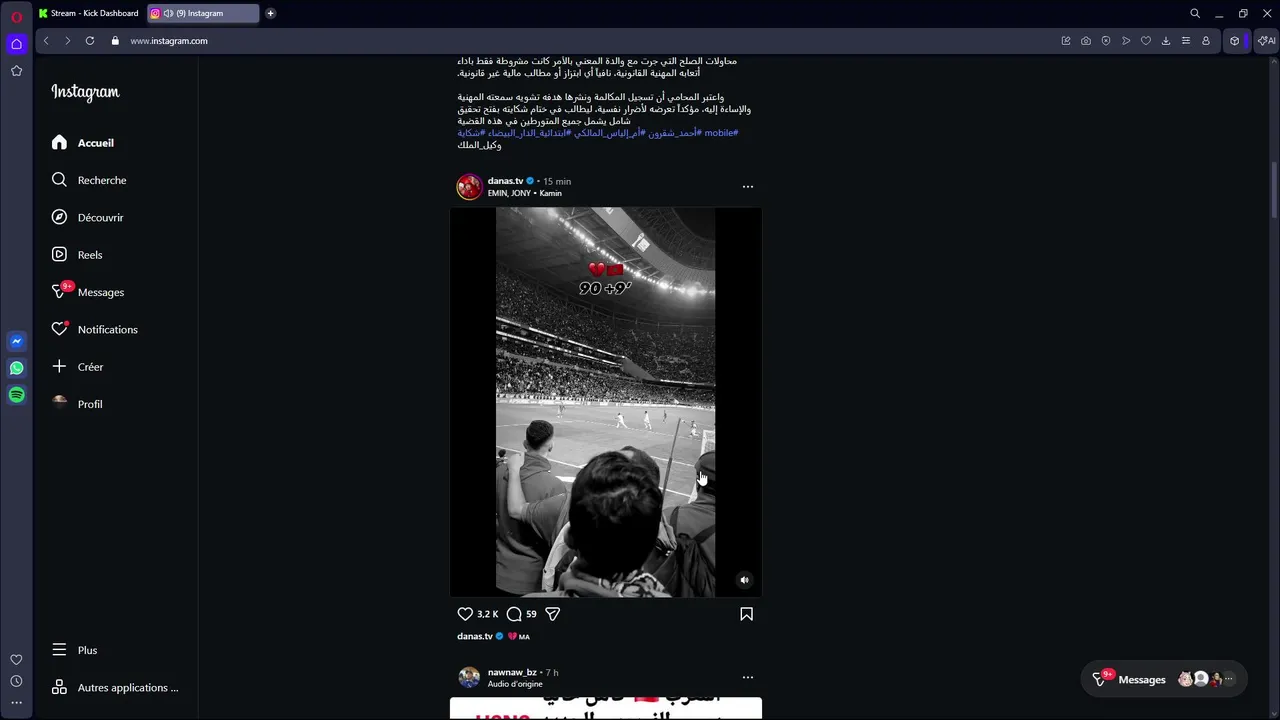Screen dimensions: 1280x720
Task: Like the danas.tv post with heart icon
Action: pos(465,614)
